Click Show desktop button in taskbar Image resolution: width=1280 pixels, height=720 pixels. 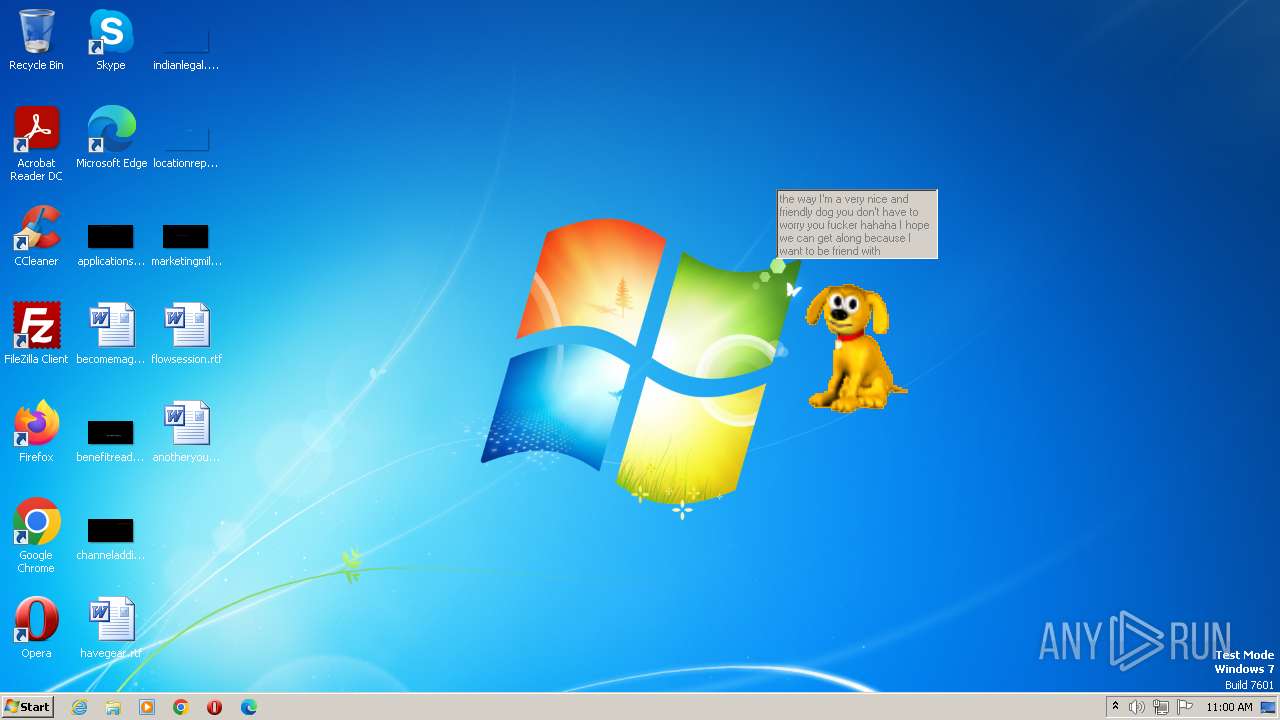(x=1268, y=707)
